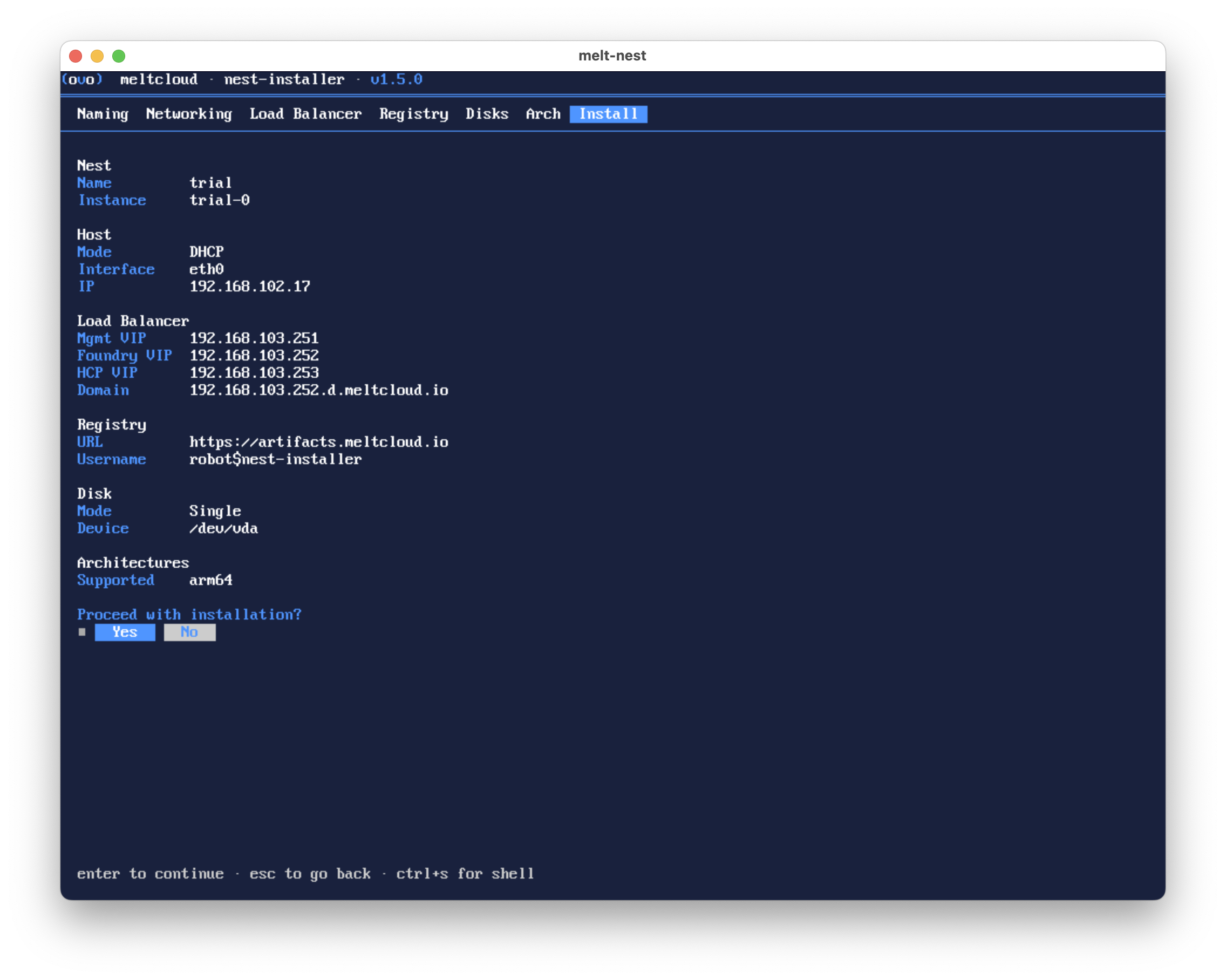Decline installation with the No button
Screen dimensions: 1226x980
point(189,632)
